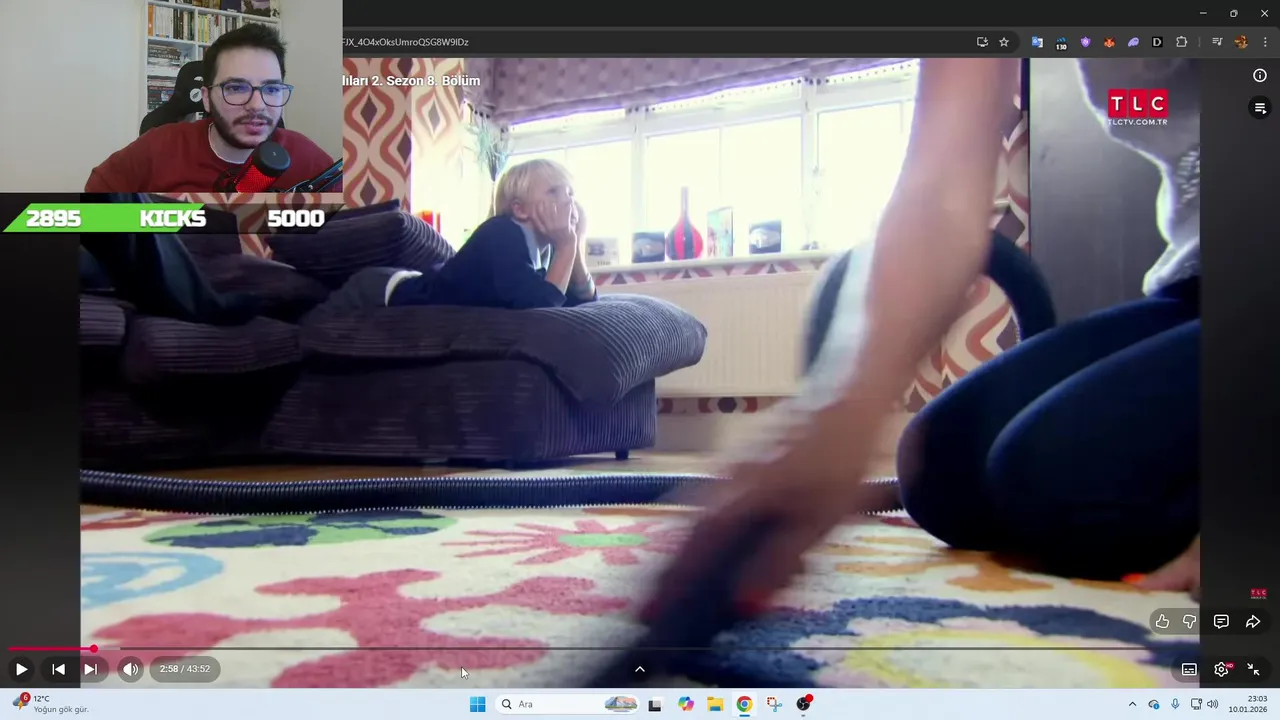This screenshot has height=720, width=1280.
Task: Open the video settings gear
Action: click(x=1221, y=669)
